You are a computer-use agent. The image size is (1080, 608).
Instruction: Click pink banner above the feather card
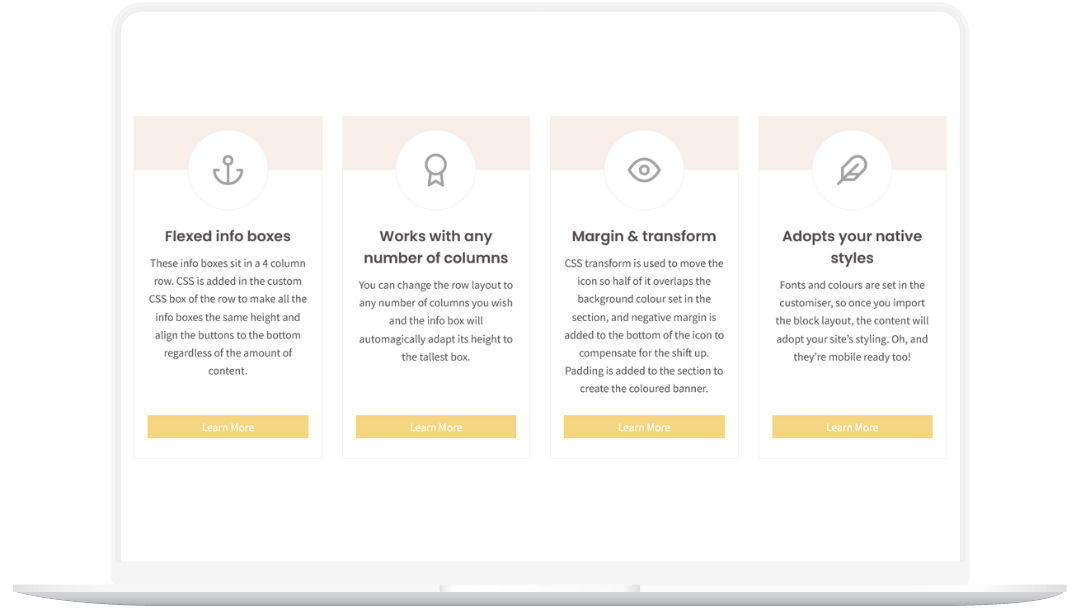coord(920,143)
